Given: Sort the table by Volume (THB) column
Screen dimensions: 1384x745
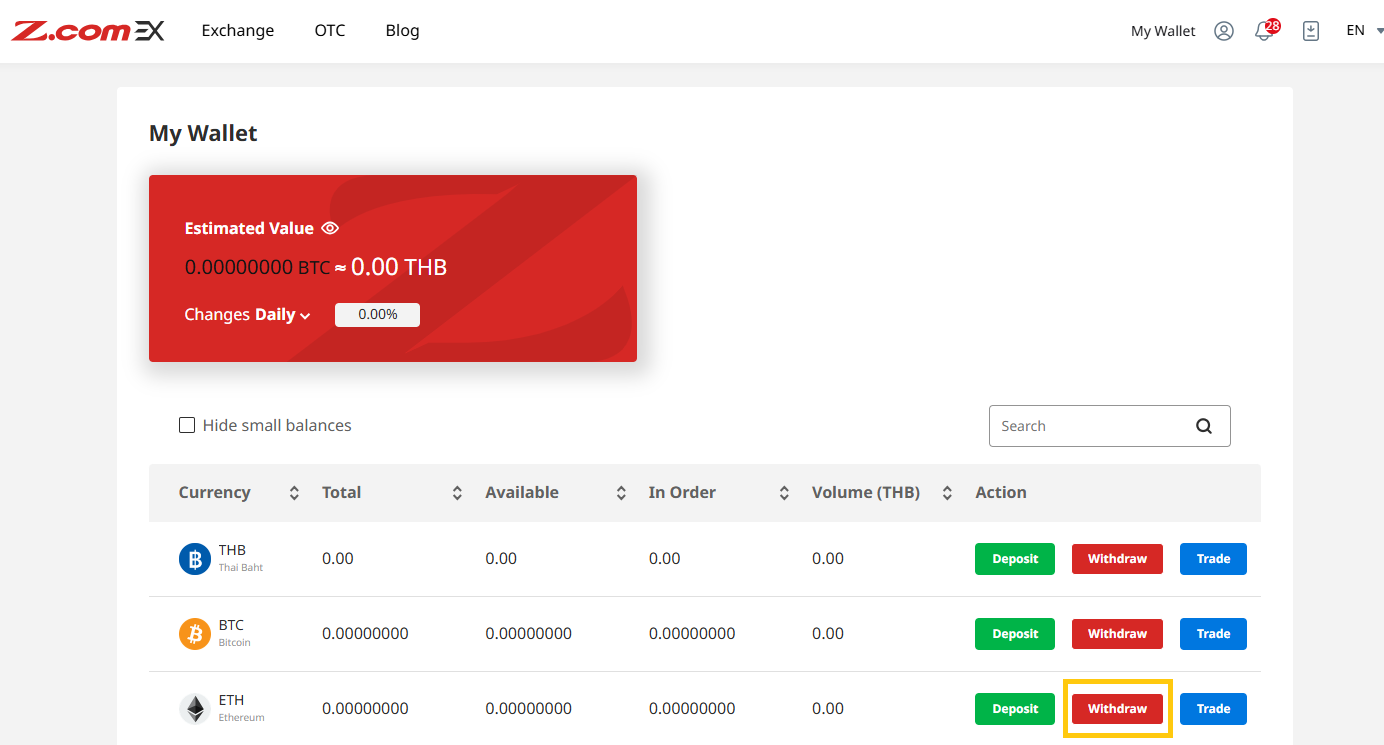Looking at the screenshot, I should pos(947,493).
